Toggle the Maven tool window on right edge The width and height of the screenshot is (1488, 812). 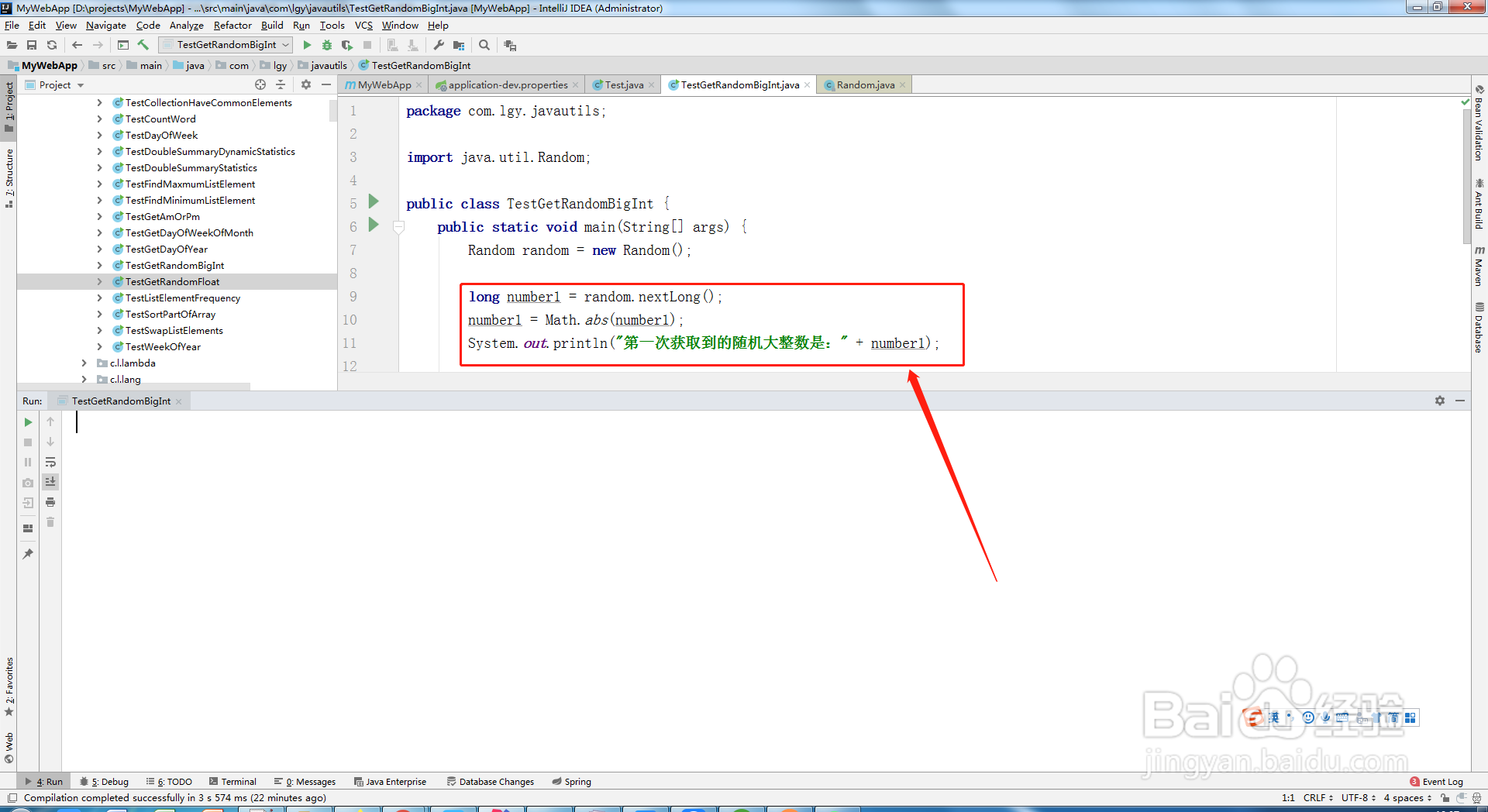point(1479,266)
